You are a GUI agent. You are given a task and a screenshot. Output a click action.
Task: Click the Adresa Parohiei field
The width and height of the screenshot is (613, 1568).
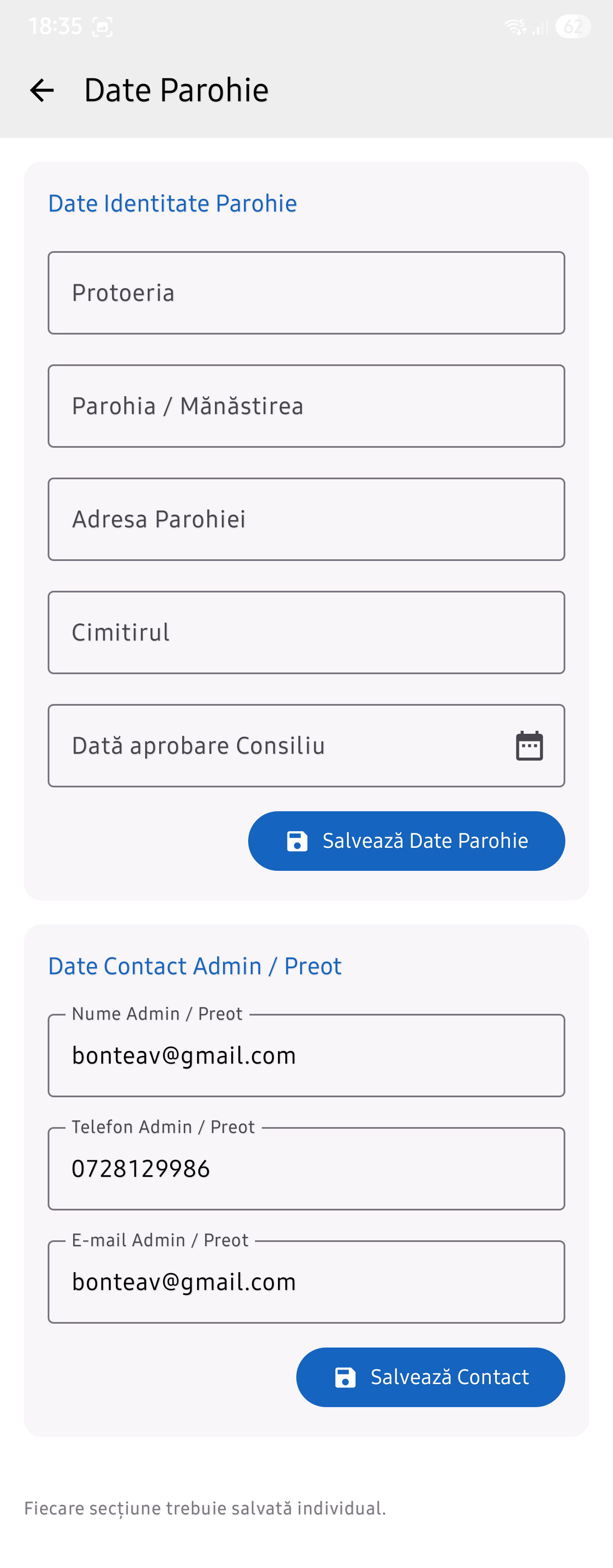[x=306, y=518]
